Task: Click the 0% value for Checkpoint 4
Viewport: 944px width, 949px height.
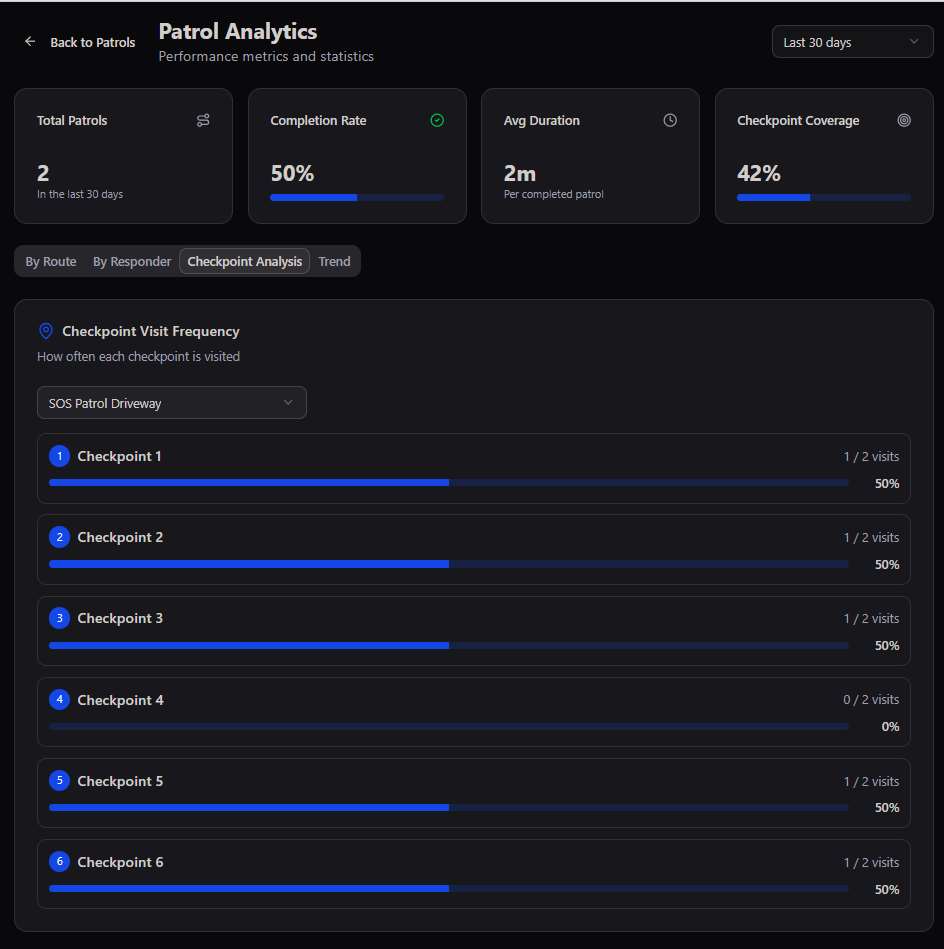Action: tap(890, 726)
